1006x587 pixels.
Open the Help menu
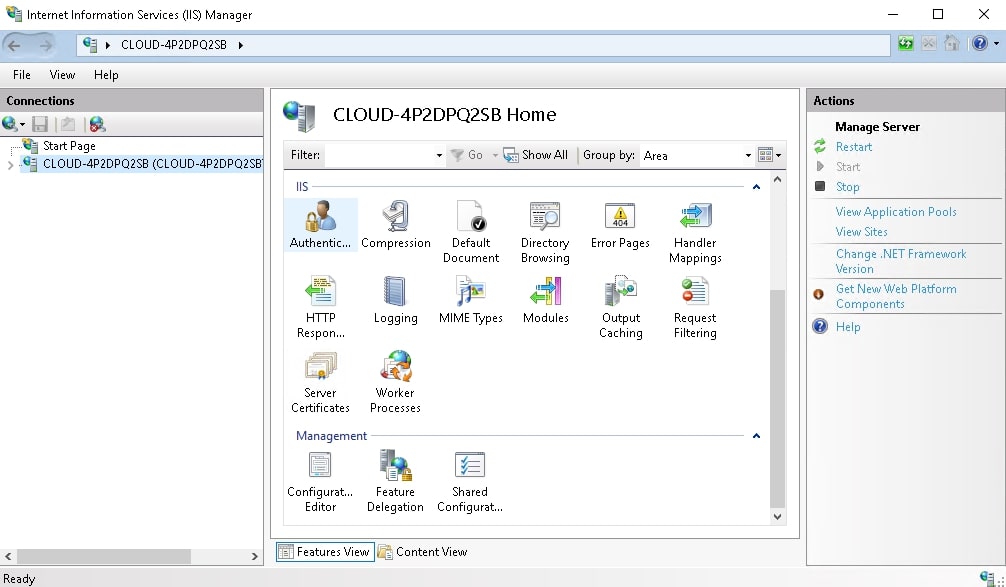(106, 75)
